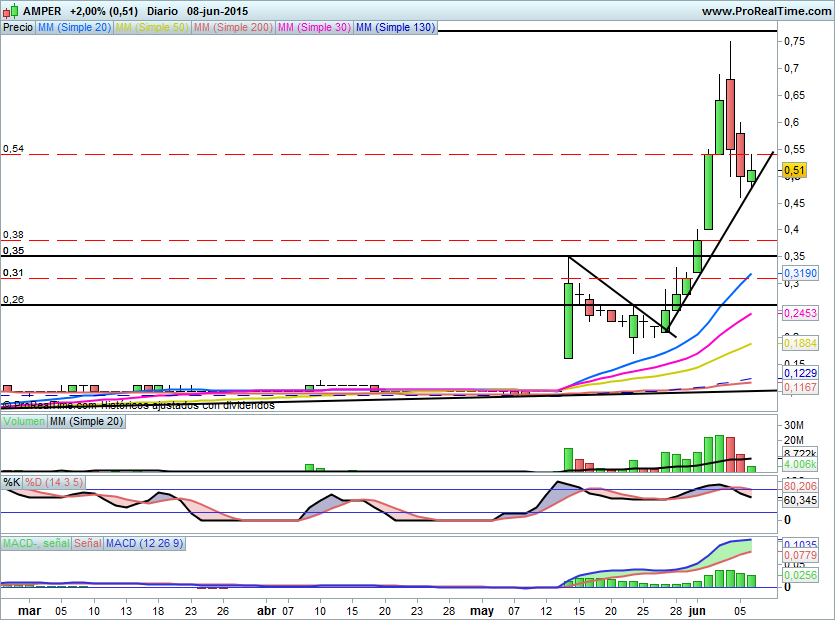Viewport: 835px width, 620px height.
Task: Select the Precio legend tab
Action: pos(17,28)
